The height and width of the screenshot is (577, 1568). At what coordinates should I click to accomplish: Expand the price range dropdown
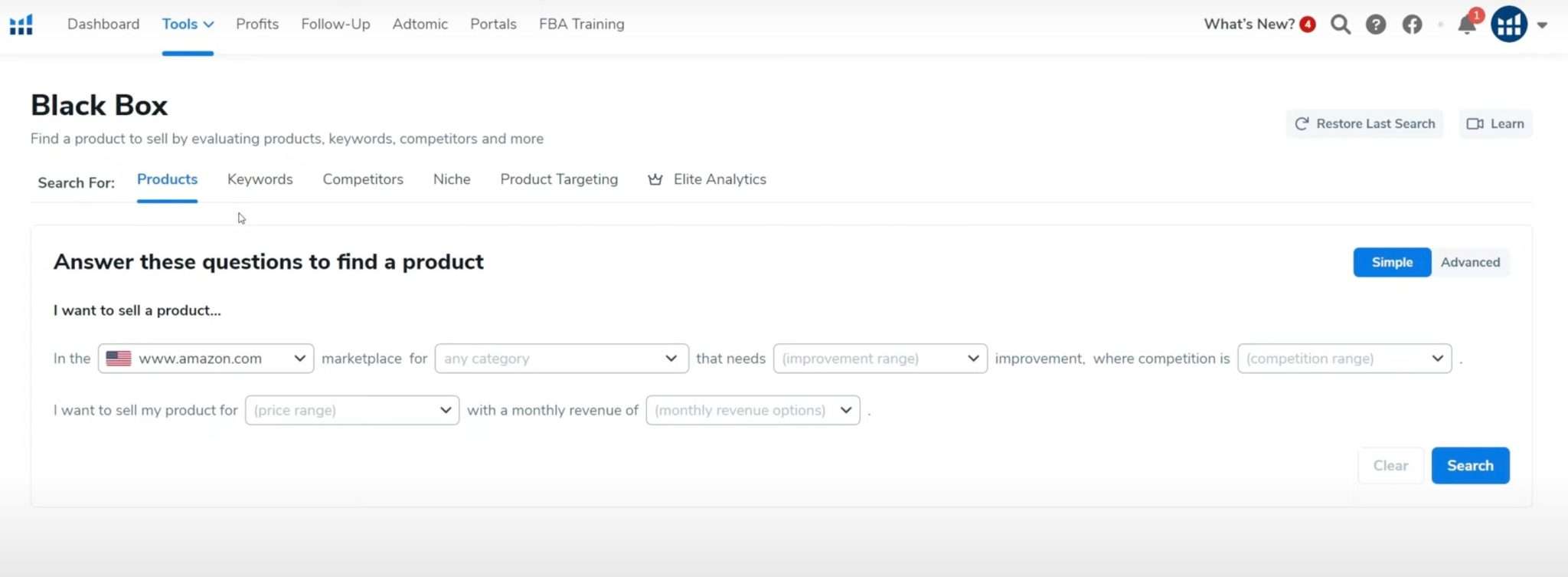pos(351,410)
